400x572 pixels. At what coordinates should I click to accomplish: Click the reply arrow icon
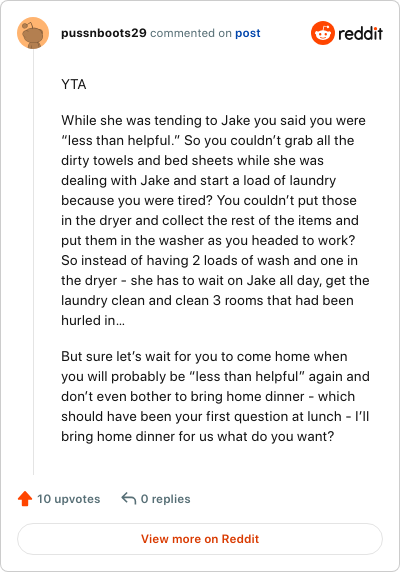point(129,498)
